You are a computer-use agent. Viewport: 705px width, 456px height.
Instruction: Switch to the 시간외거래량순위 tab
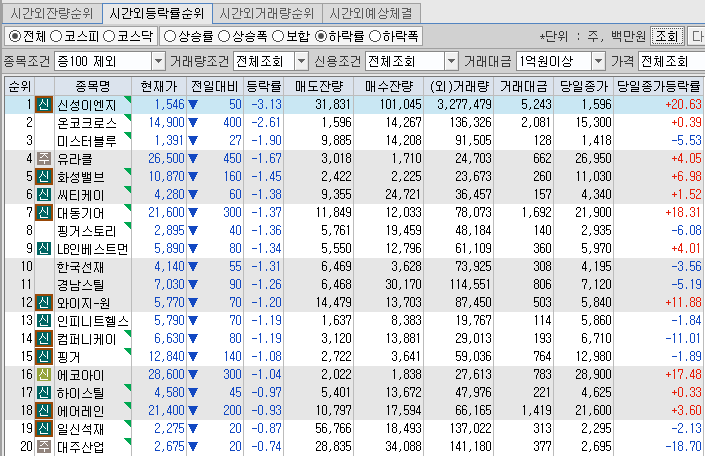[x=267, y=13]
